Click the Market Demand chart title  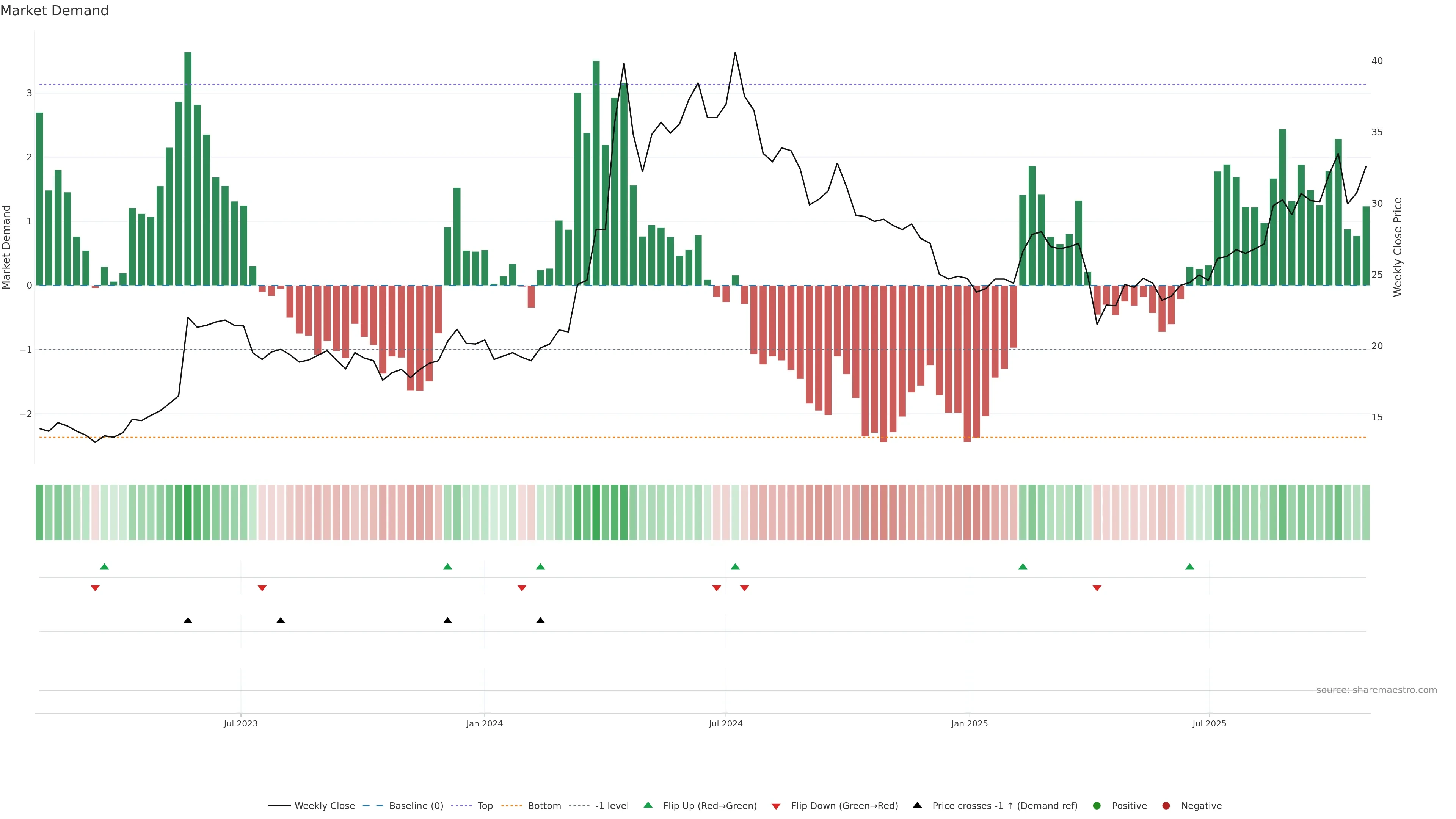coord(54,11)
